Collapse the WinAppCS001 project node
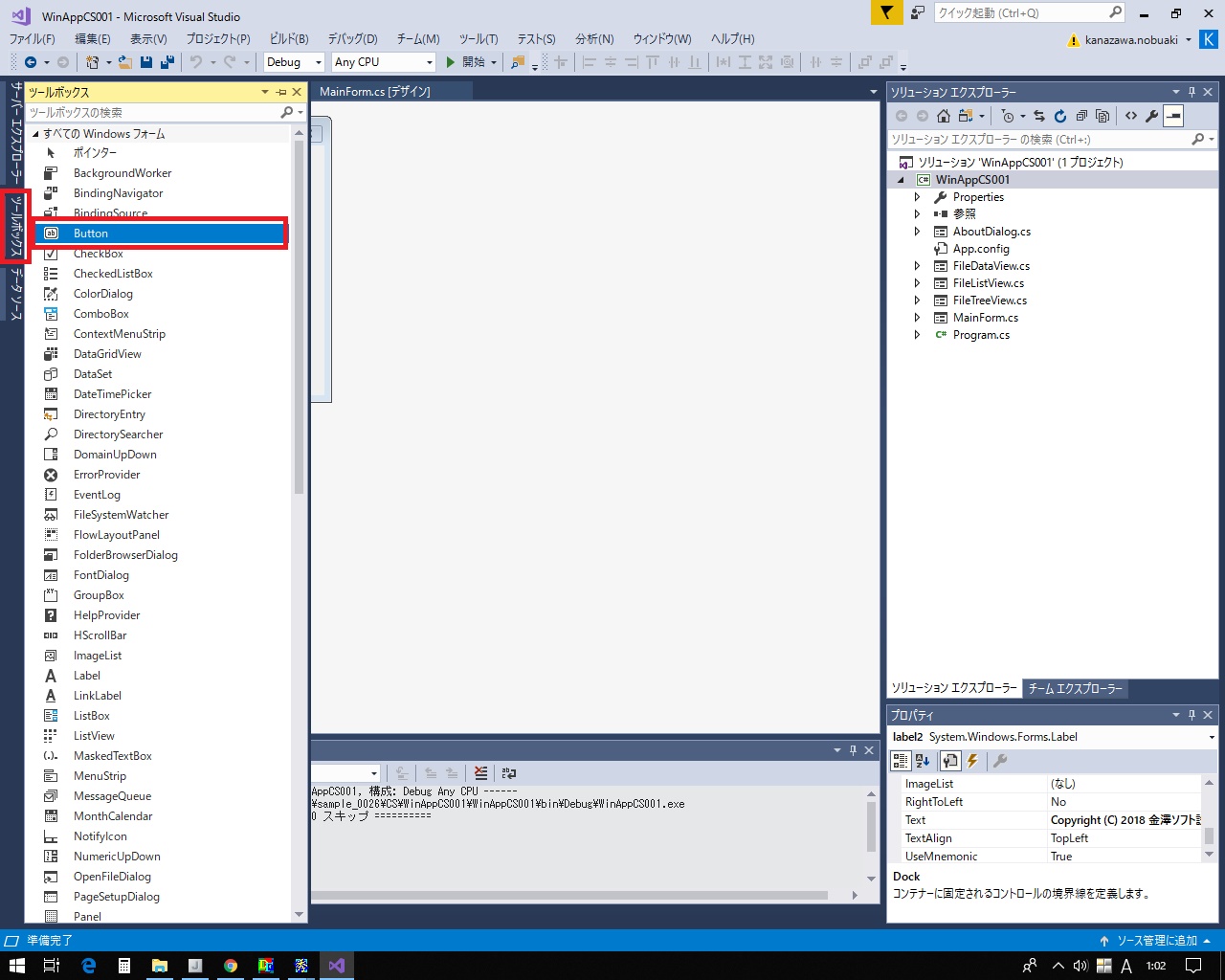 (x=901, y=180)
